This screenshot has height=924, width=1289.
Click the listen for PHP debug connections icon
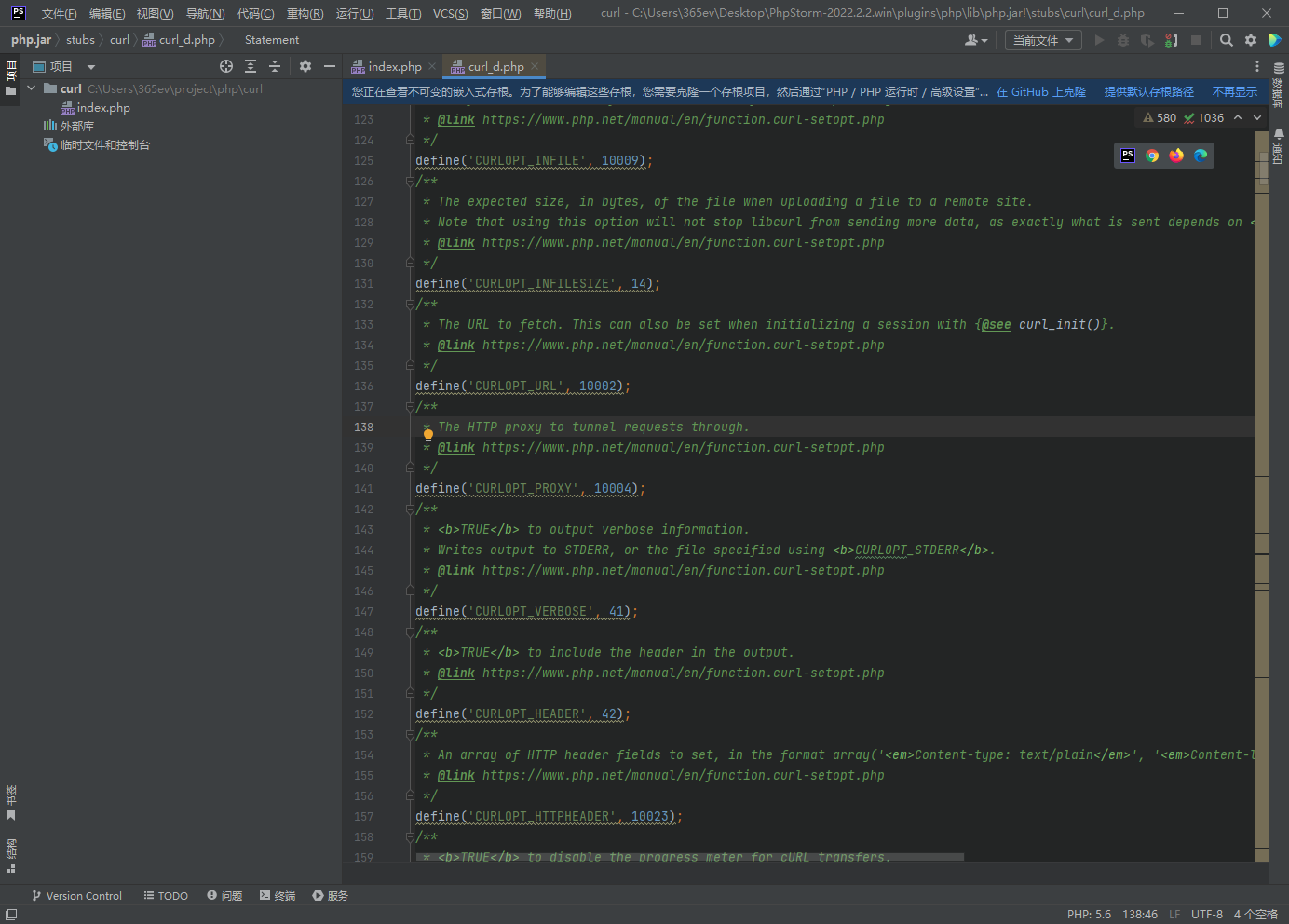point(1172,40)
